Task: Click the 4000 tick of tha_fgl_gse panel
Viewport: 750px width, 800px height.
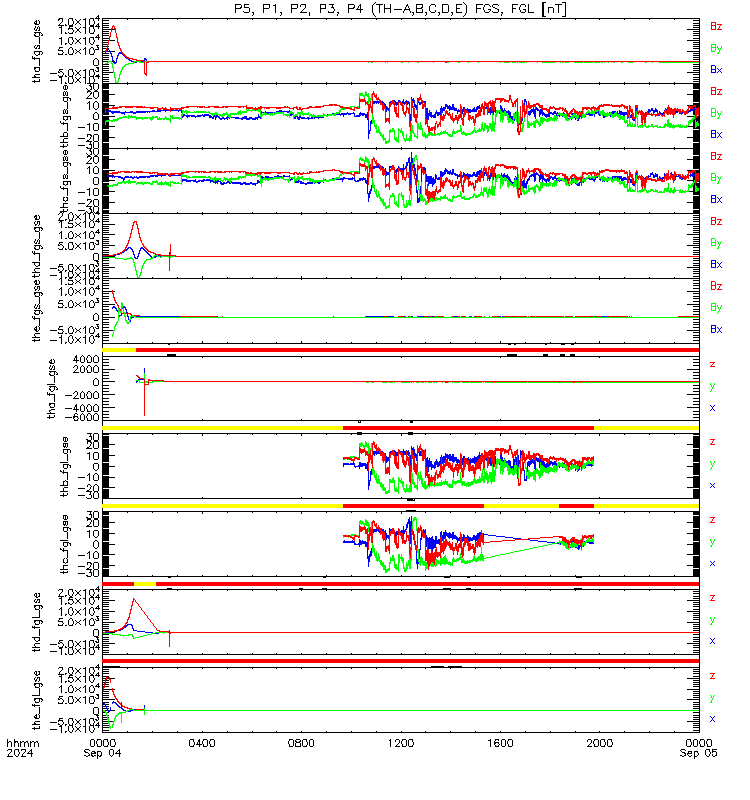Action: [86, 360]
